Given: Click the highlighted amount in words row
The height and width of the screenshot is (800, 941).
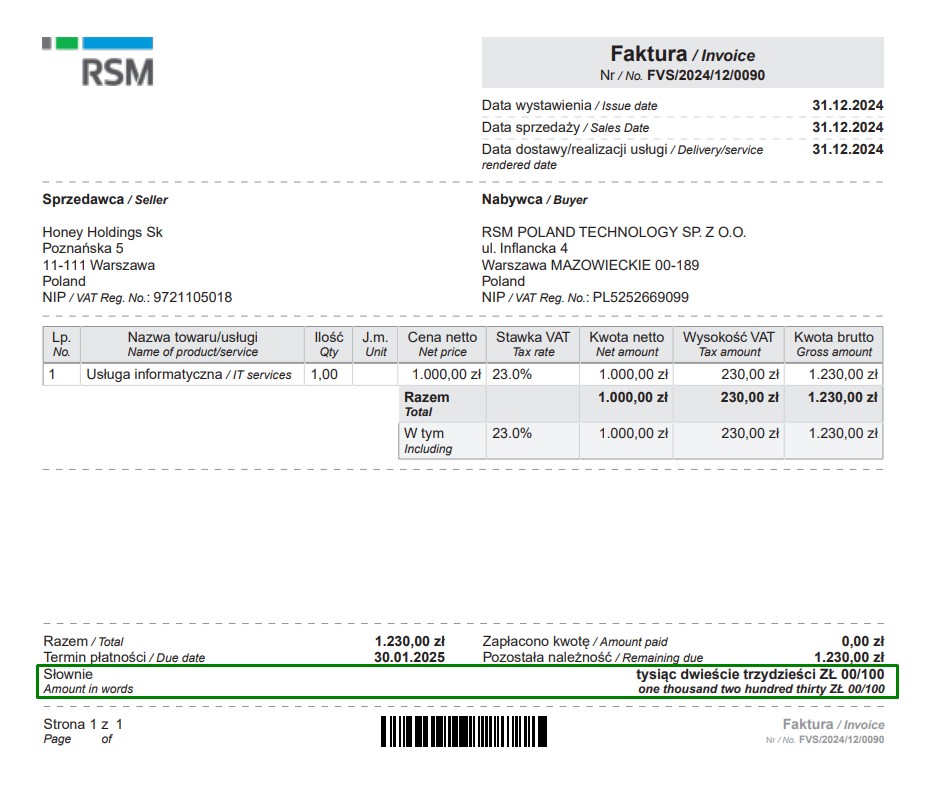Looking at the screenshot, I should 468,681.
